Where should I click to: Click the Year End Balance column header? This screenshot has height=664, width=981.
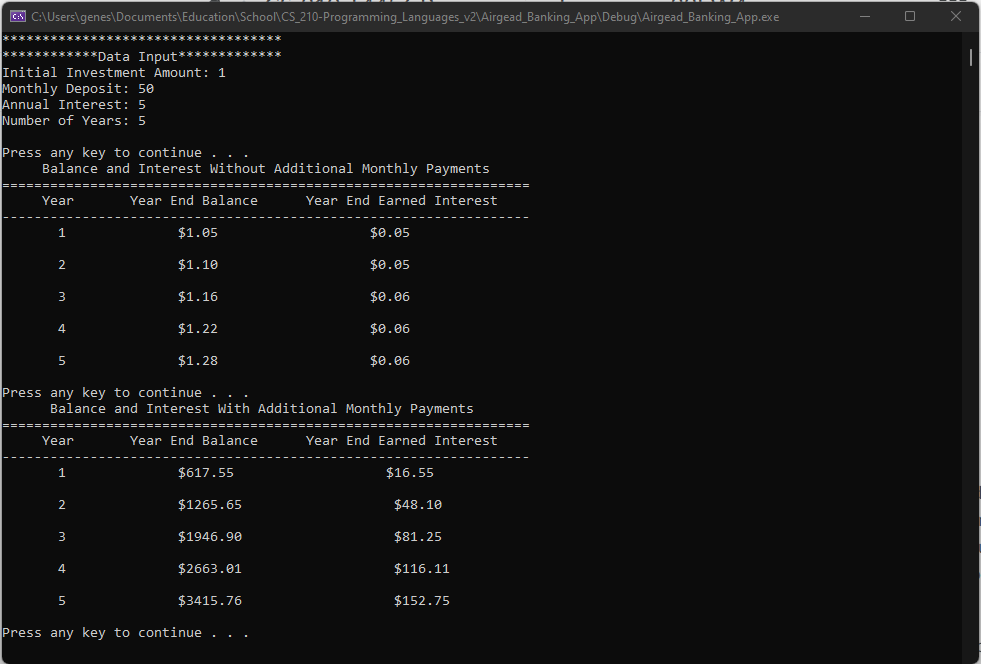(x=193, y=200)
